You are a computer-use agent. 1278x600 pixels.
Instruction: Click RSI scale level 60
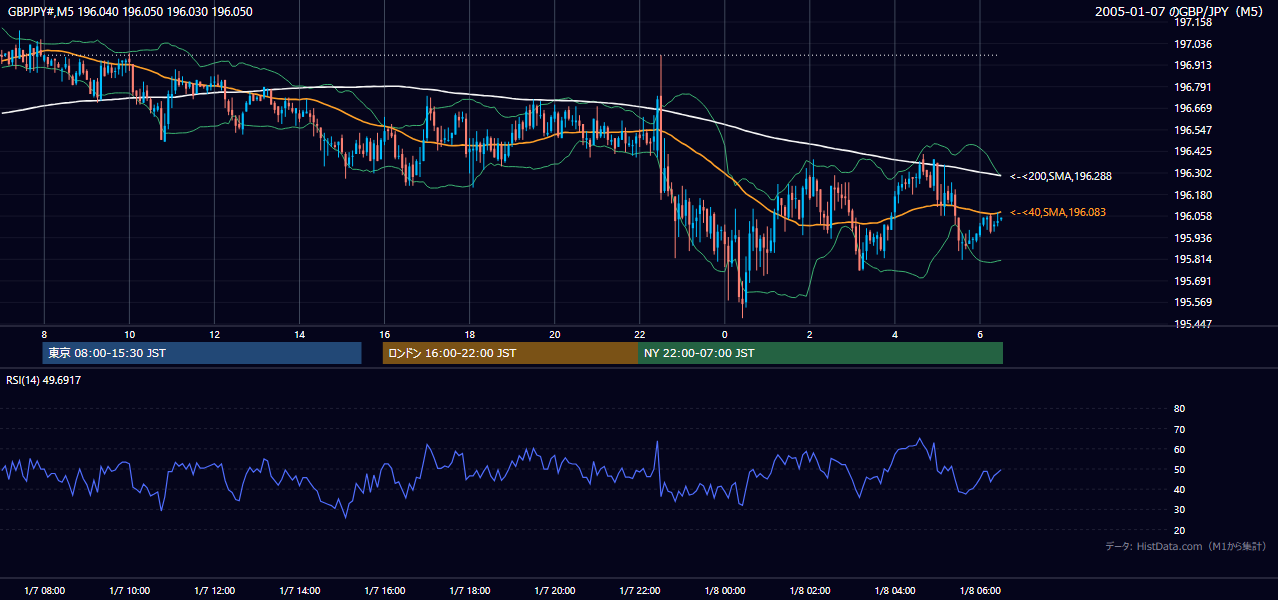1179,449
